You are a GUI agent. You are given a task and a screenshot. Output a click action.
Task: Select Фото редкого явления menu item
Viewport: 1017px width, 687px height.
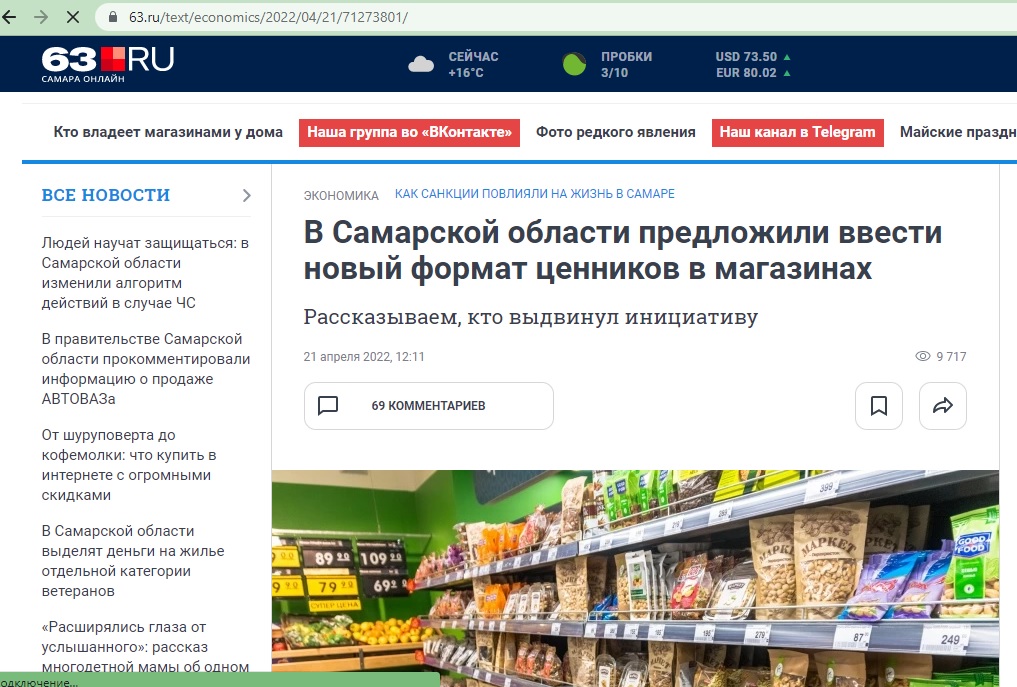click(615, 132)
